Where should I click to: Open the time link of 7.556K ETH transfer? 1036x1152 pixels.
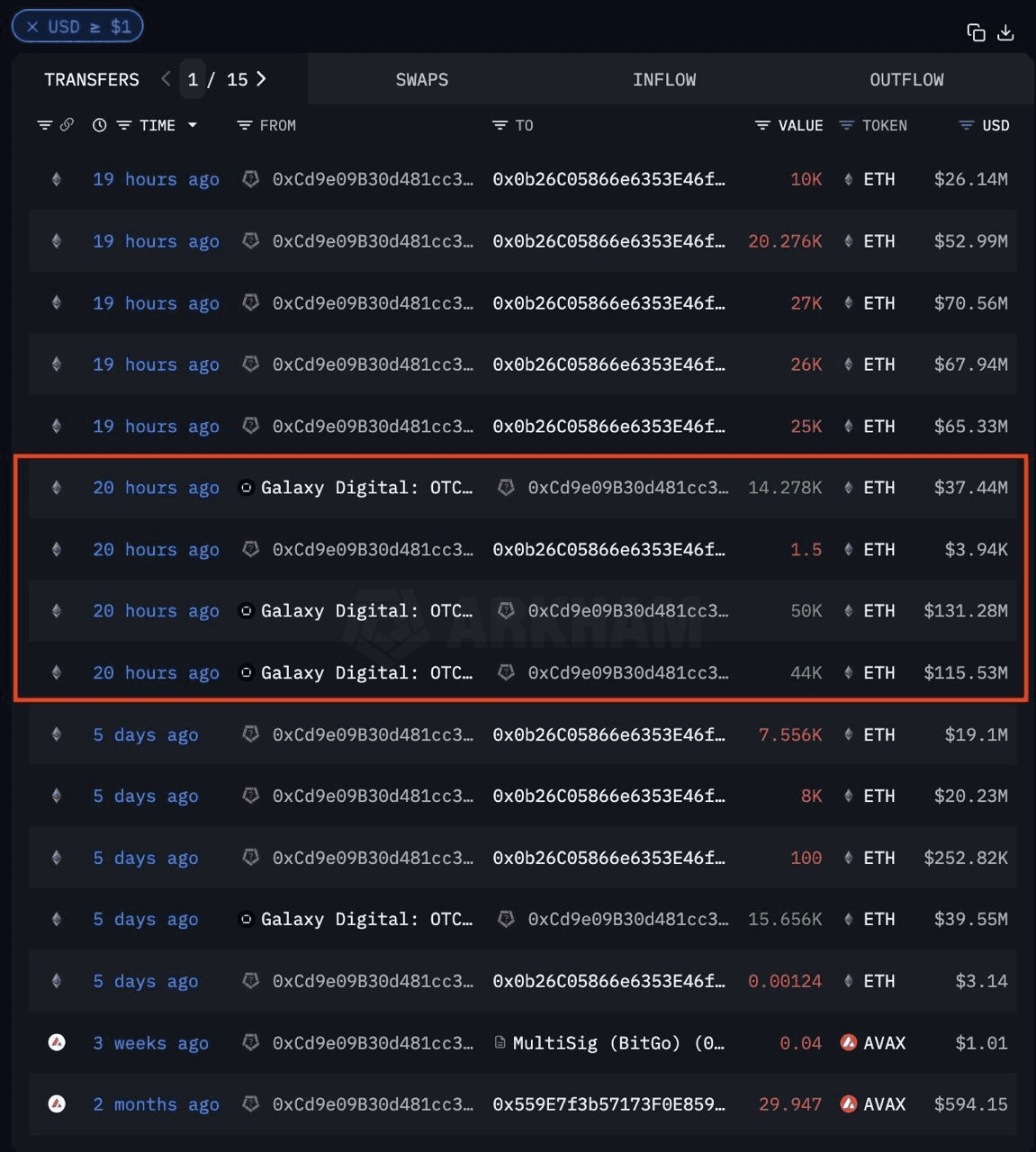coord(146,735)
